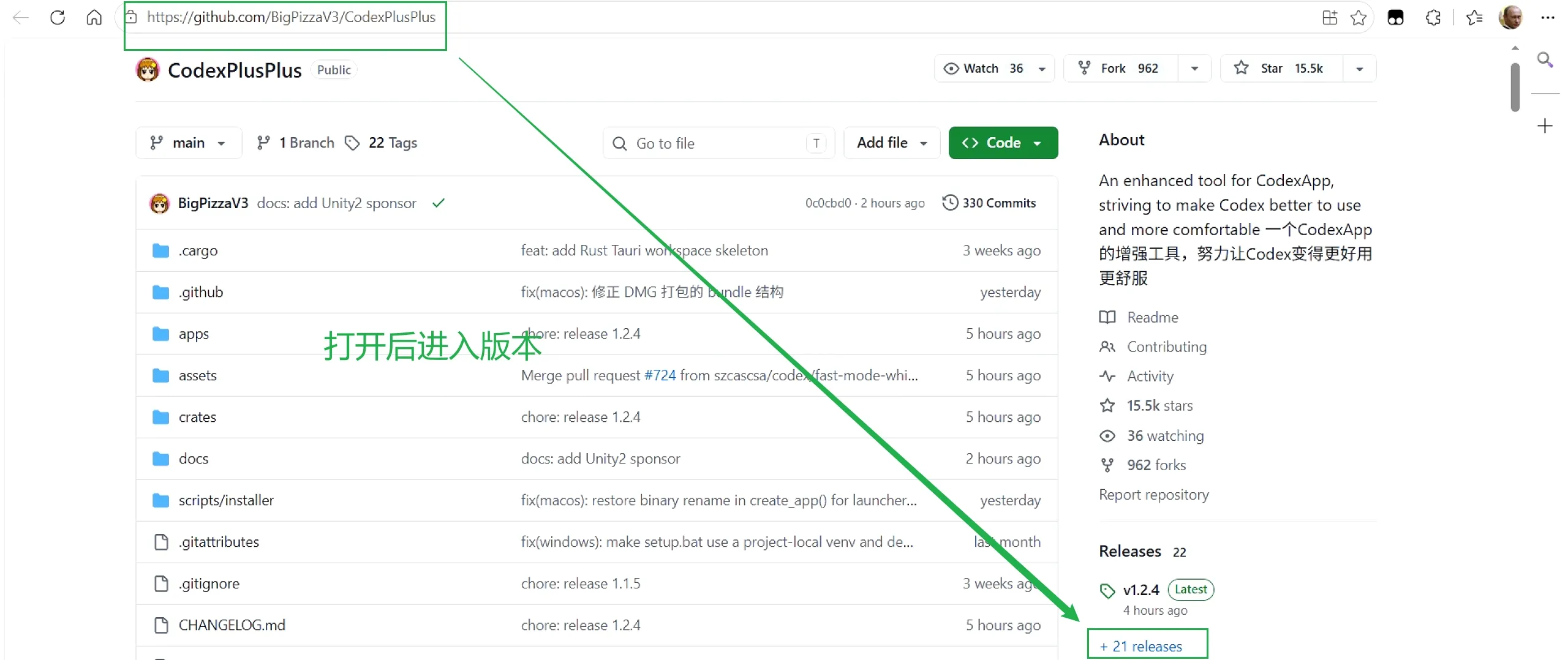Open the assets folder

[198, 376]
